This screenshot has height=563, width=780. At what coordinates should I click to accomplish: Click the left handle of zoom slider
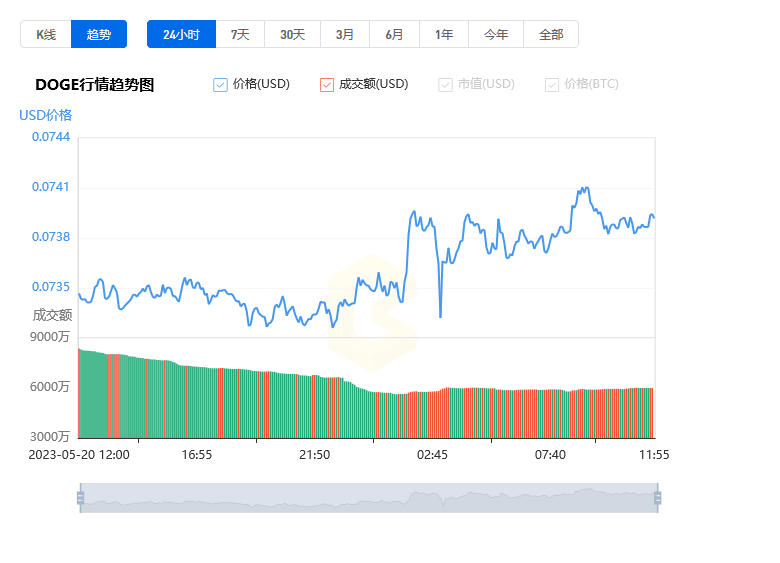80,498
